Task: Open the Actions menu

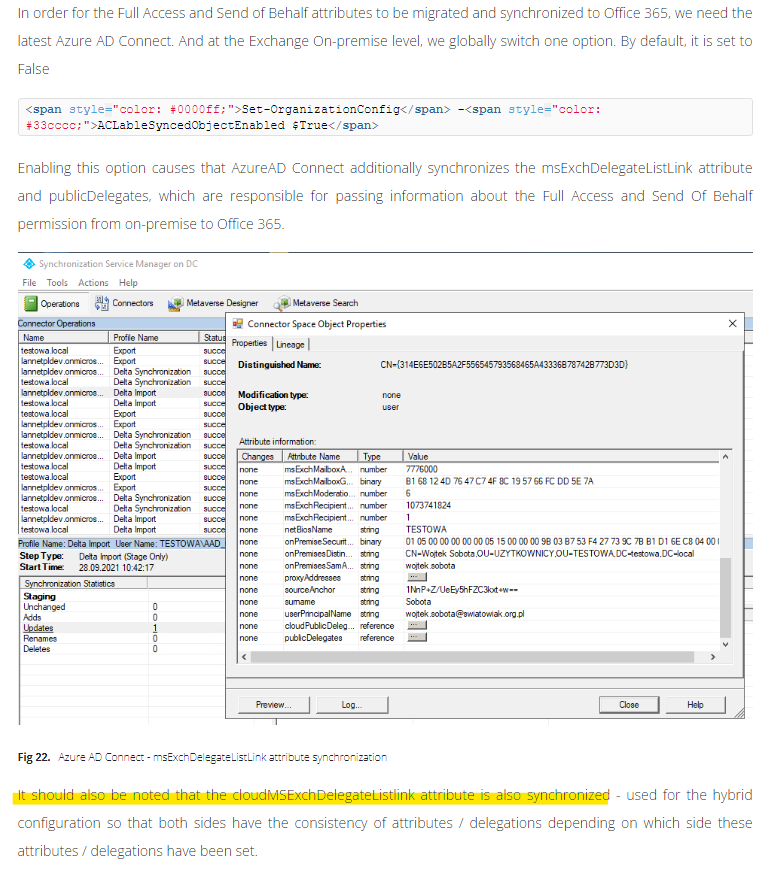Action: coord(93,283)
